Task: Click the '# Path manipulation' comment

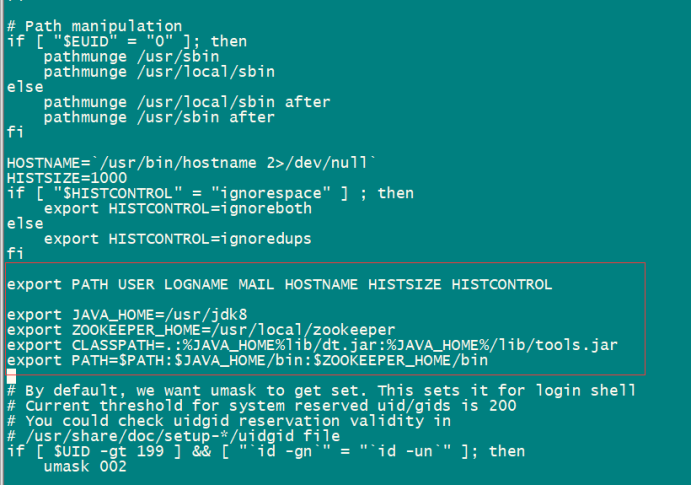Action: 94,26
